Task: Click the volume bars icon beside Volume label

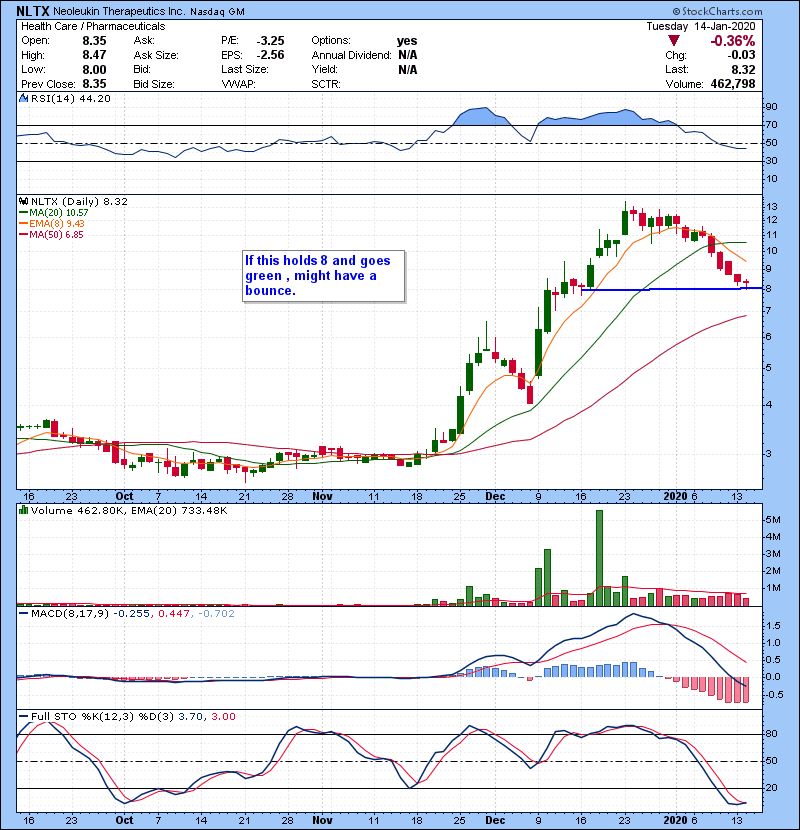Action: pyautogui.click(x=23, y=510)
